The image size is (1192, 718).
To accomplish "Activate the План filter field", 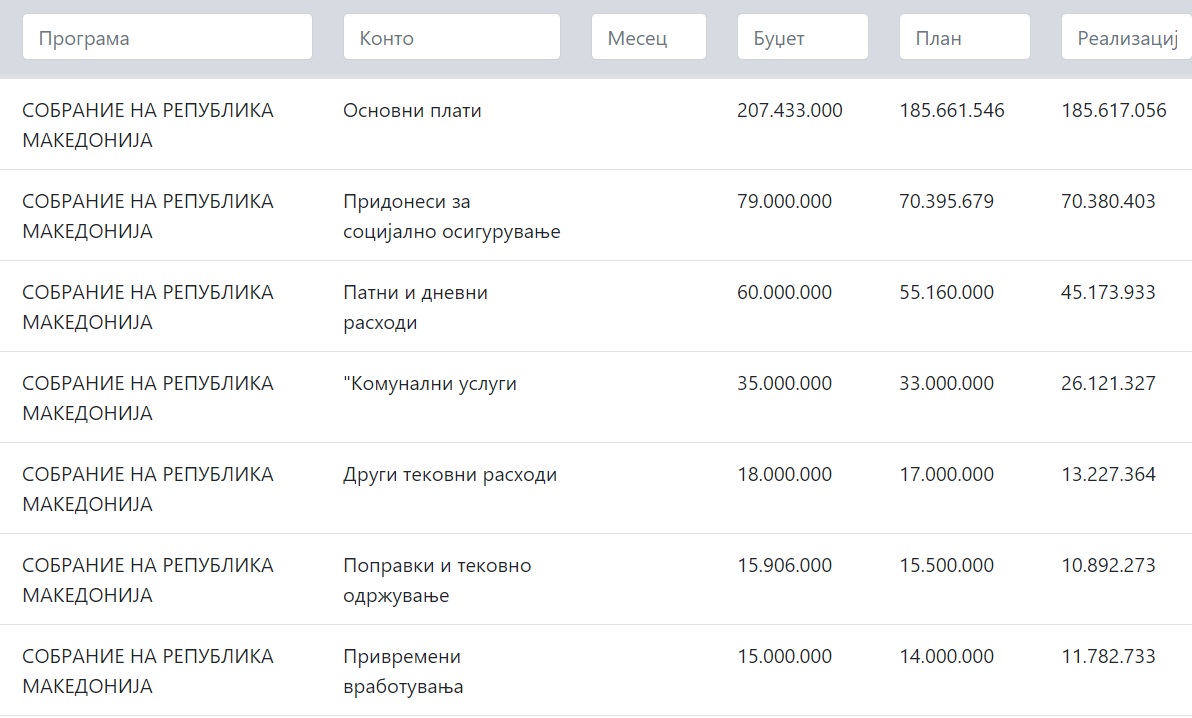I will [965, 37].
